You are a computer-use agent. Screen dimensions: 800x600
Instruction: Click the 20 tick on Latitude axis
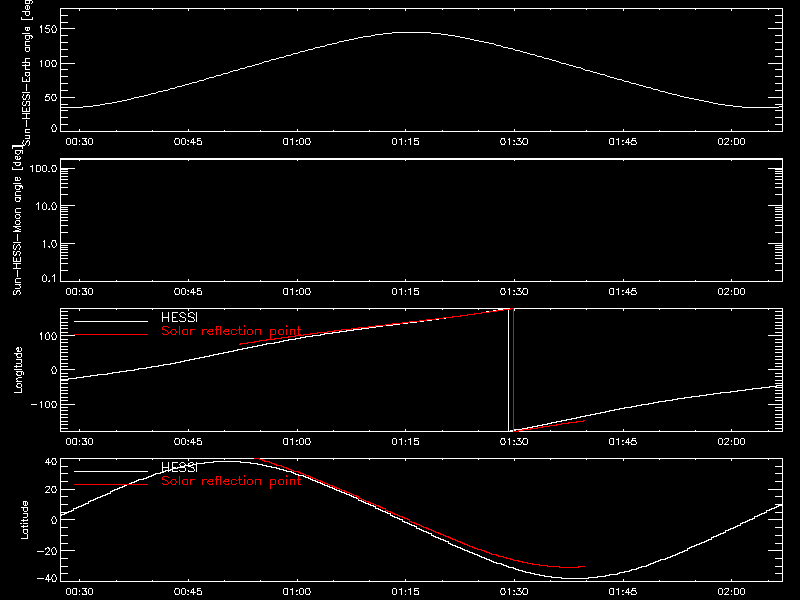pos(51,489)
